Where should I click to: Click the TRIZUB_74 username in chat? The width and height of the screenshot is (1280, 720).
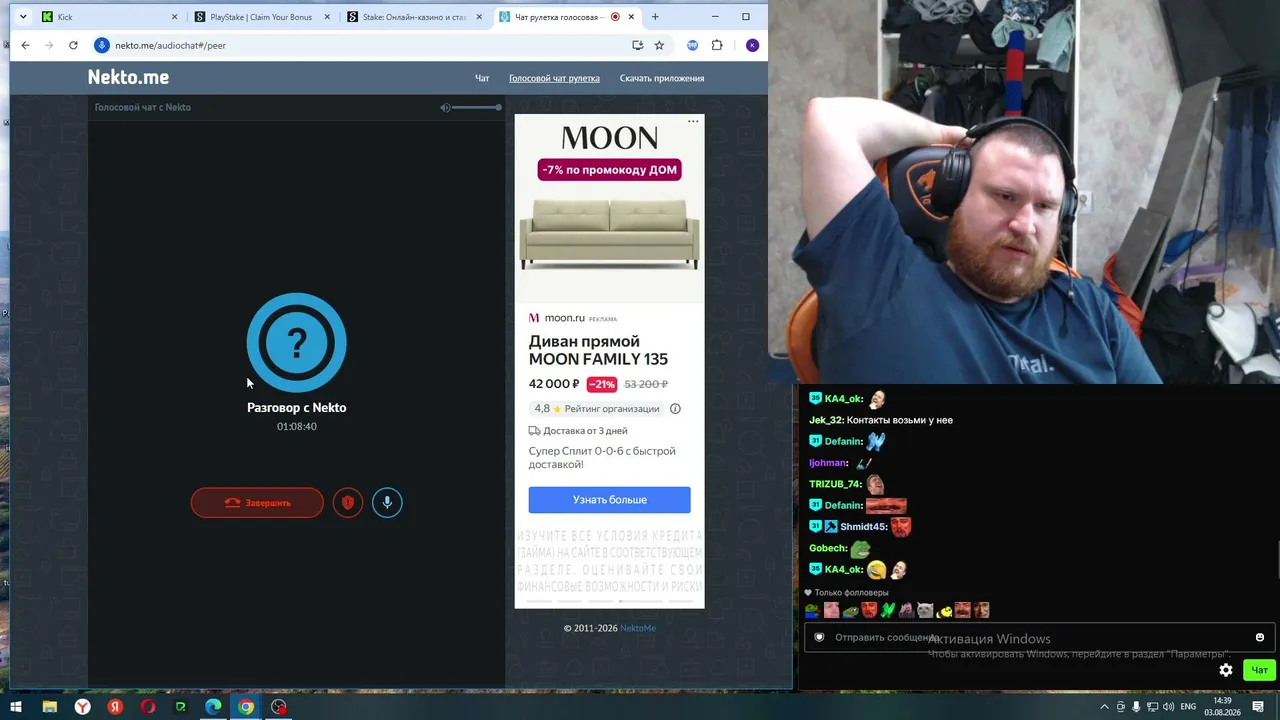pos(835,484)
